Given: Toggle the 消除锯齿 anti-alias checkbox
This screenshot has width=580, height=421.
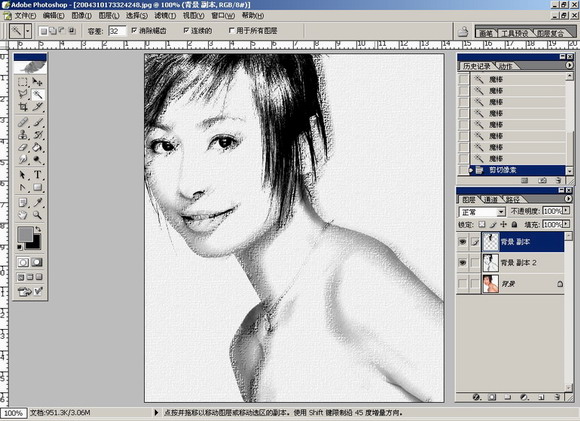Looking at the screenshot, I should [134, 30].
